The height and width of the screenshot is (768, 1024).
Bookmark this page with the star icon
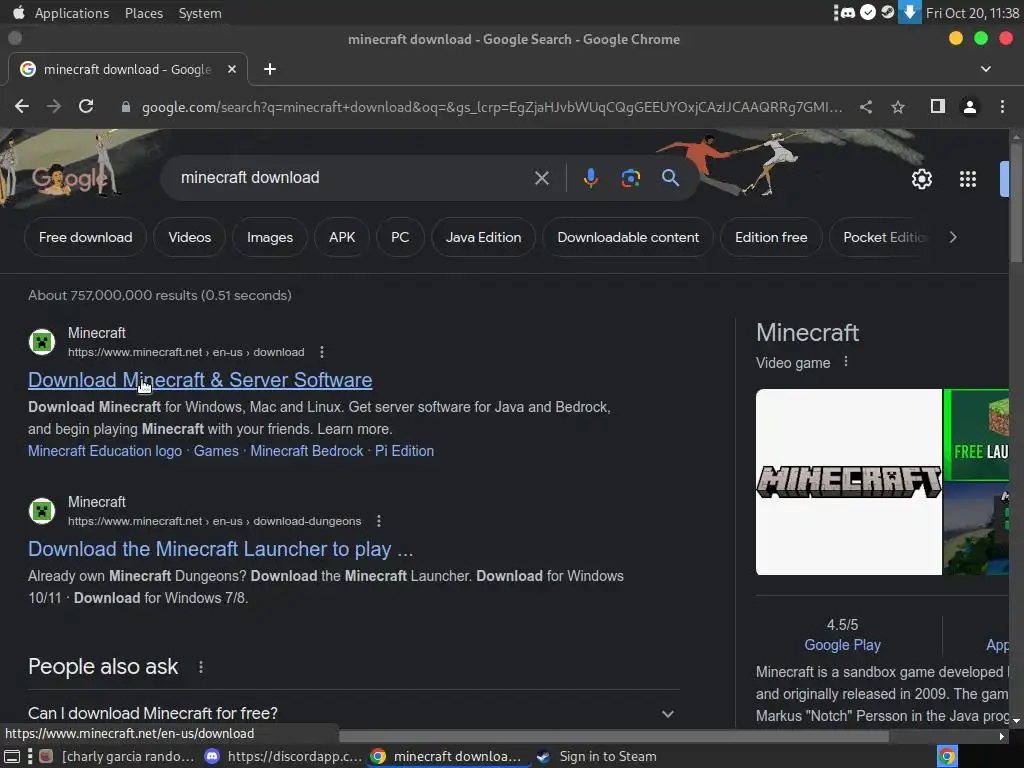898,106
